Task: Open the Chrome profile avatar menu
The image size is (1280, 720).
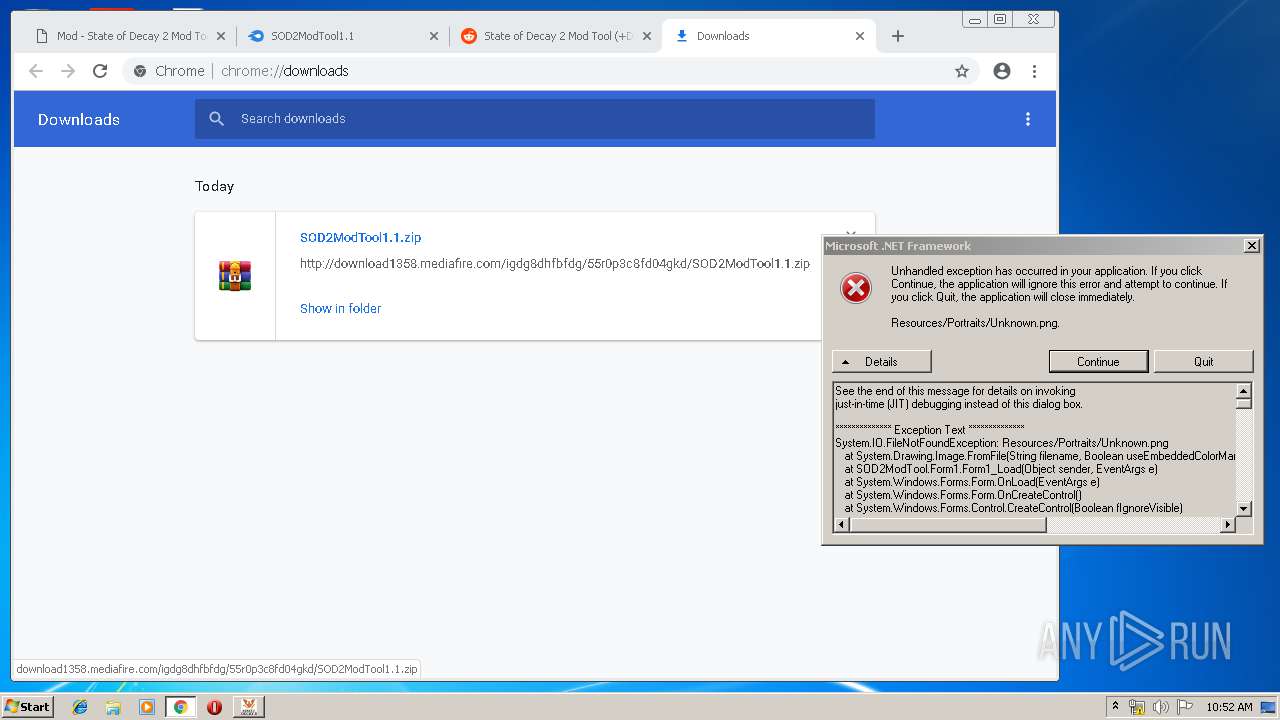Action: pos(1002,71)
